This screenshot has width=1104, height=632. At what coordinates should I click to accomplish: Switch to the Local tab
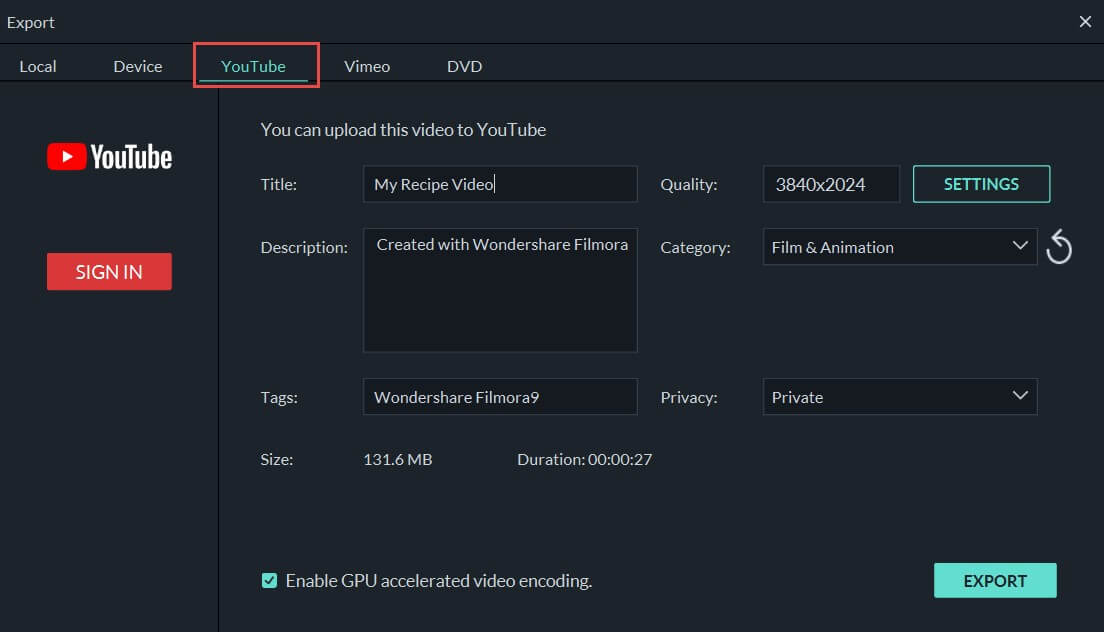click(x=38, y=66)
